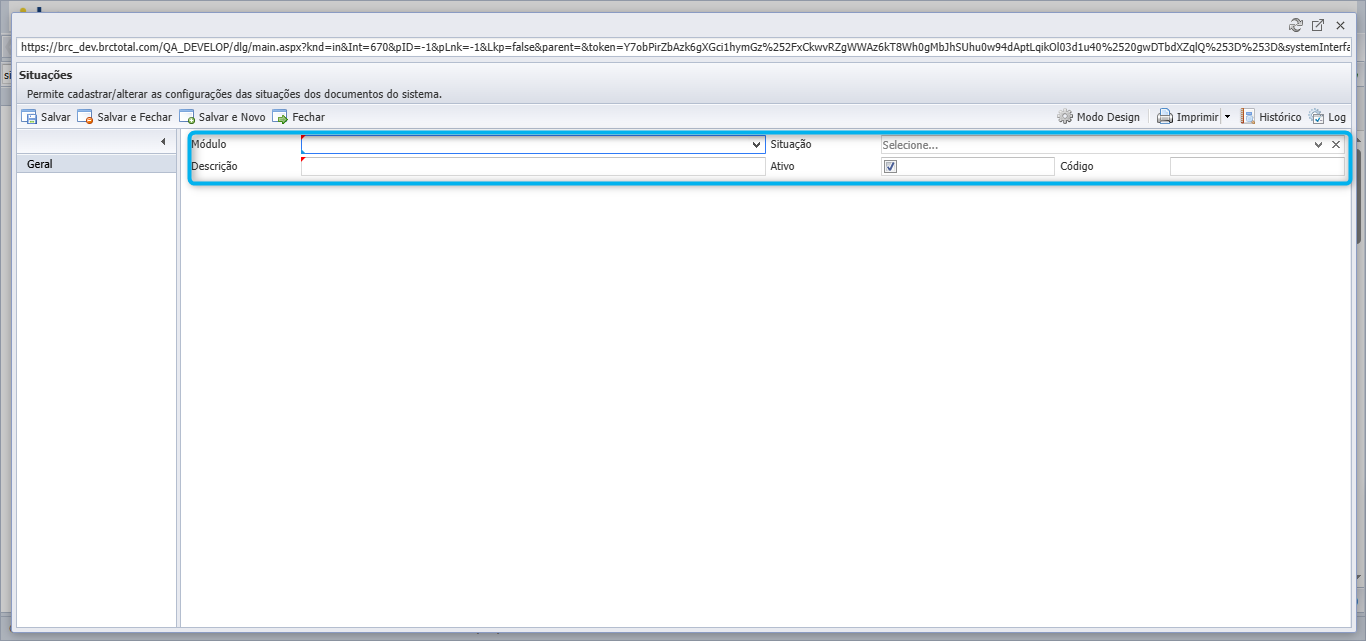
Task: Click the refresh icon in the dialog header
Action: (1296, 25)
